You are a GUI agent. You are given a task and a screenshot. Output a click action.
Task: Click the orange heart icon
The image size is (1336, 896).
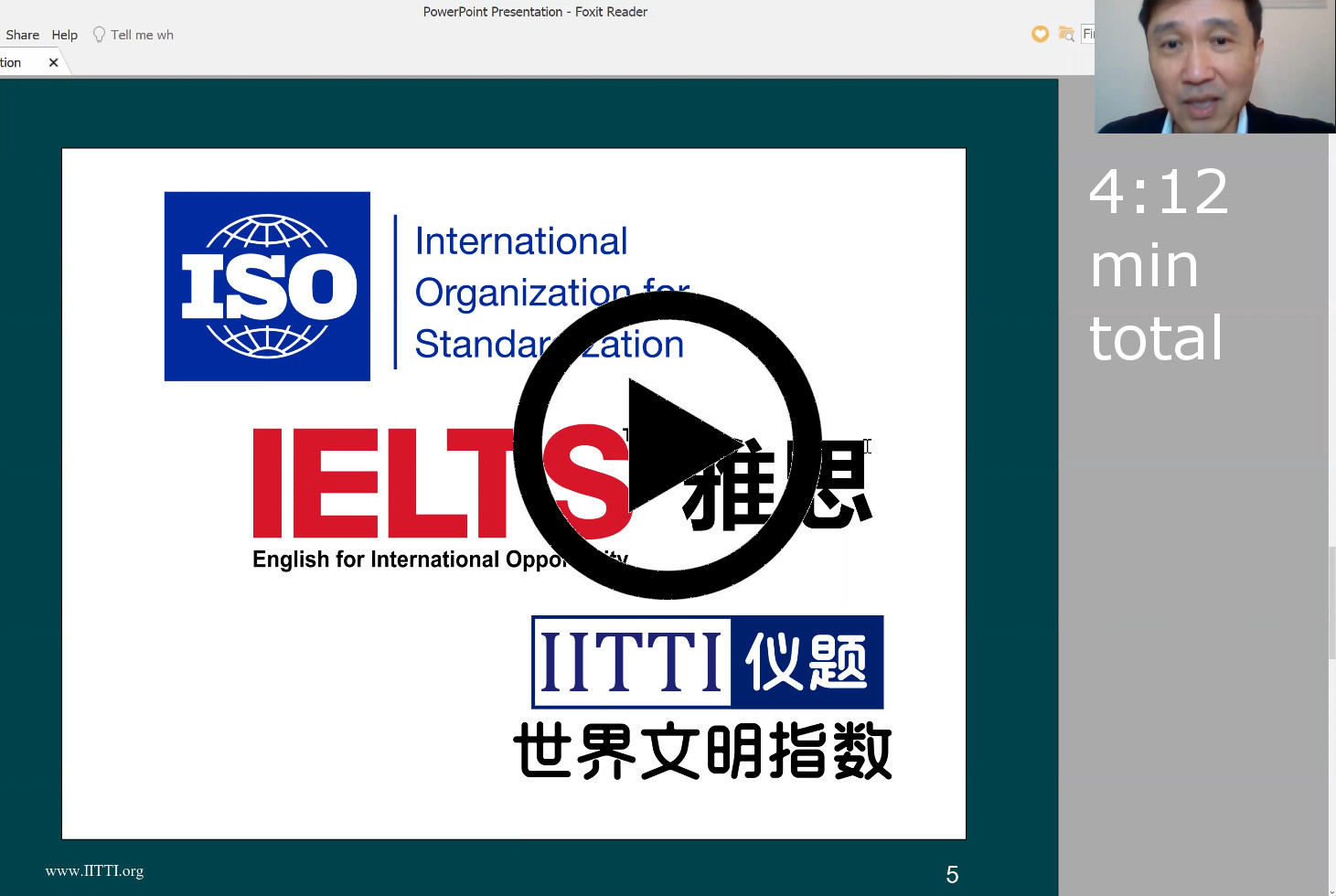click(x=1040, y=34)
